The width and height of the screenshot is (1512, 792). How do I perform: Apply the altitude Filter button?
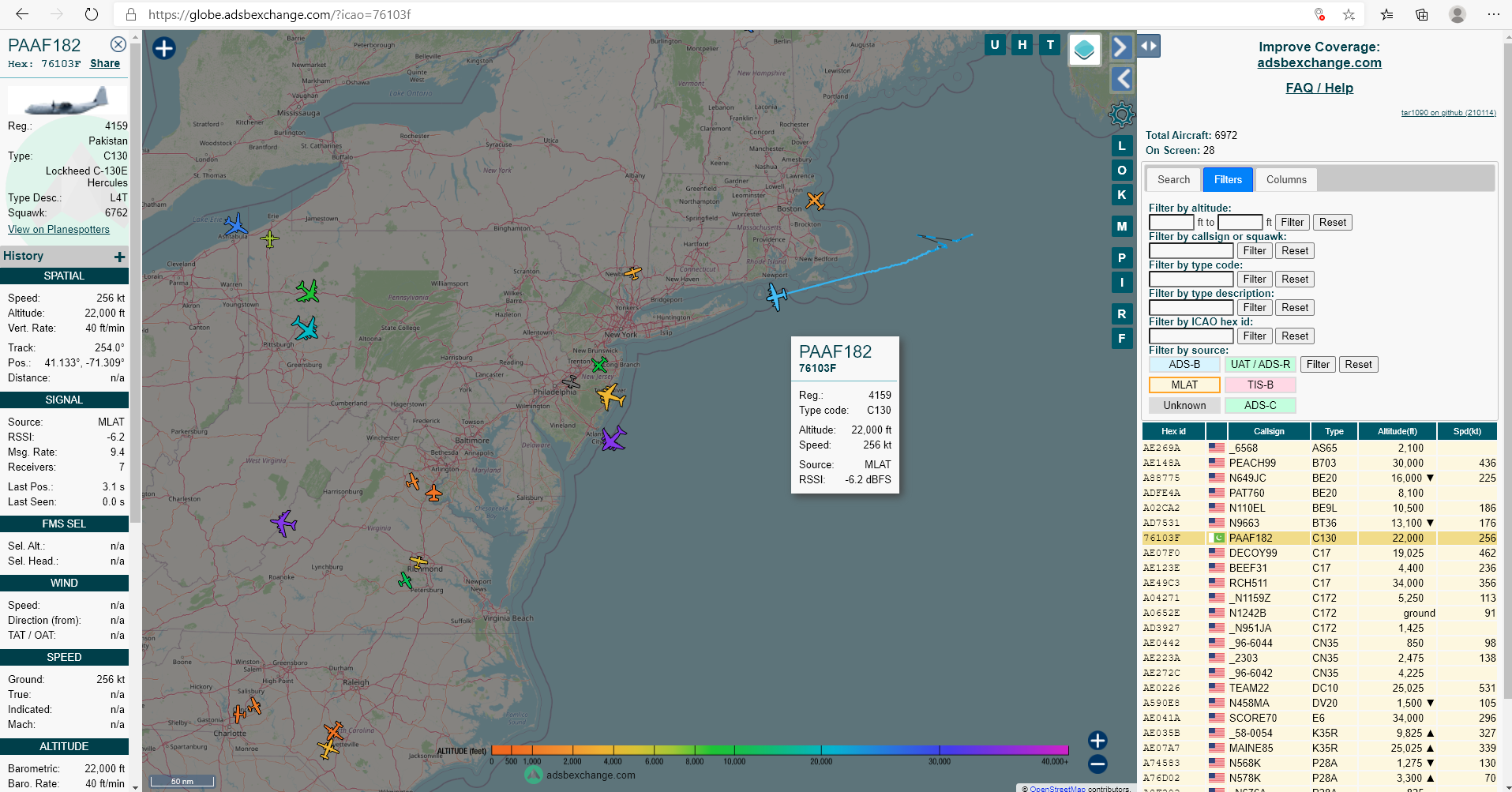pos(1292,223)
